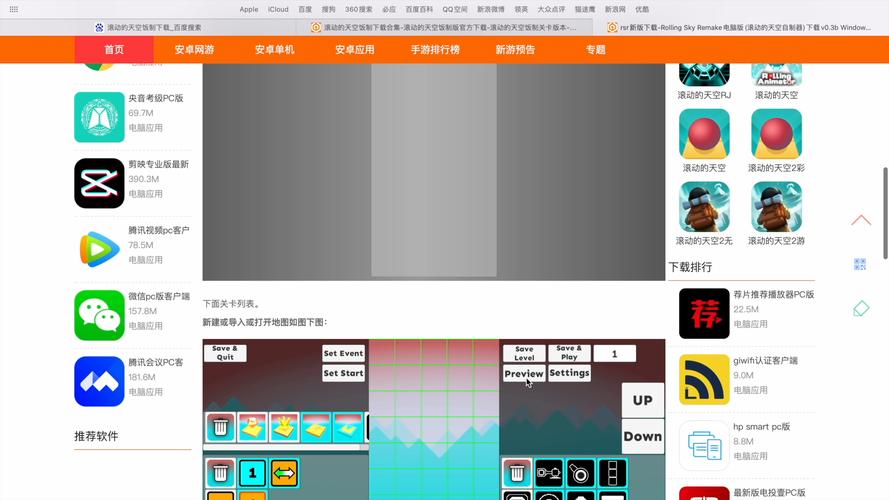This screenshot has width=889, height=500.
Task: Click the 滚动的天空RJ game icon
Action: pos(704,75)
